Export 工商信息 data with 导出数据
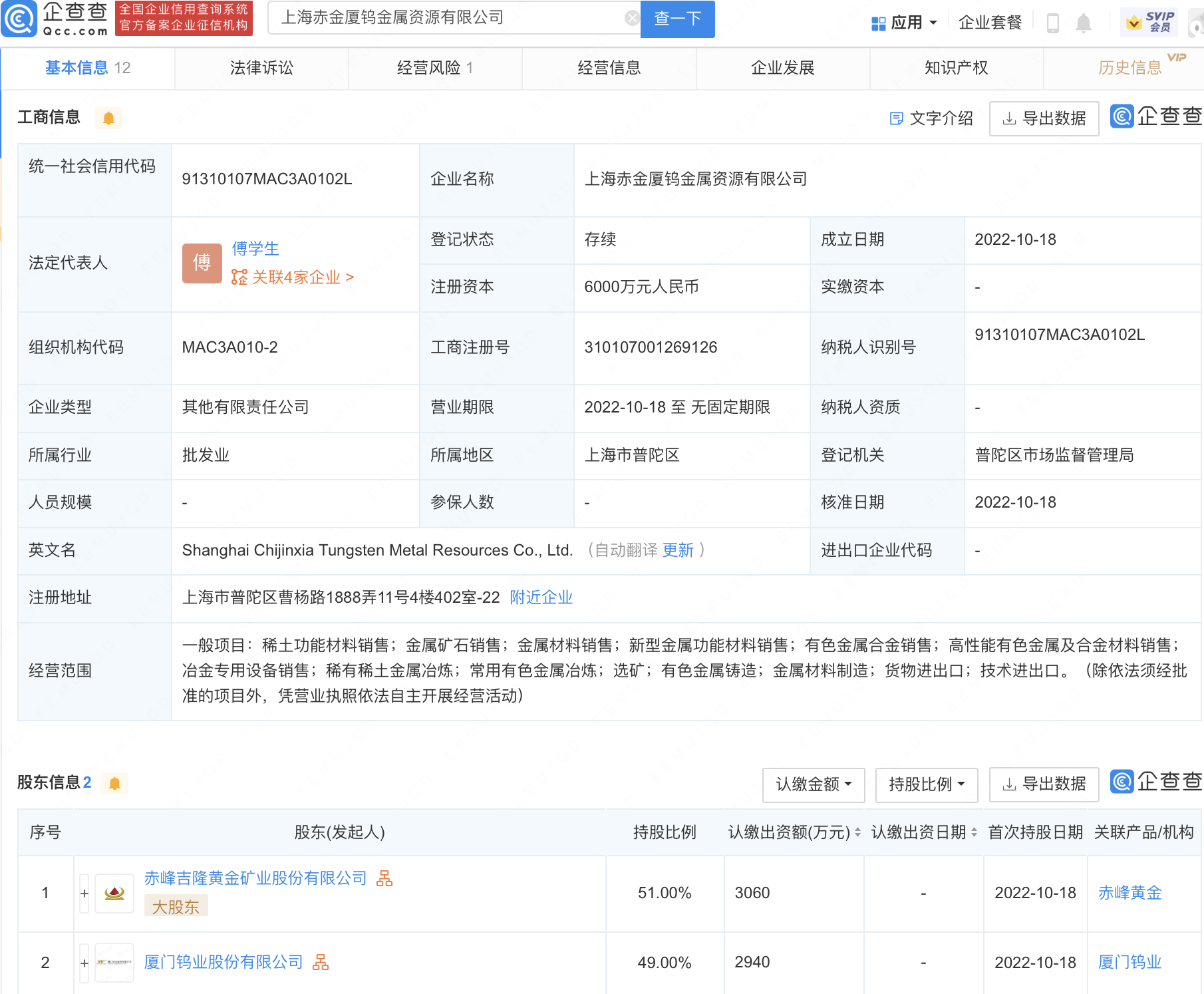Screen dimensions: 1204x994 tap(1044, 118)
